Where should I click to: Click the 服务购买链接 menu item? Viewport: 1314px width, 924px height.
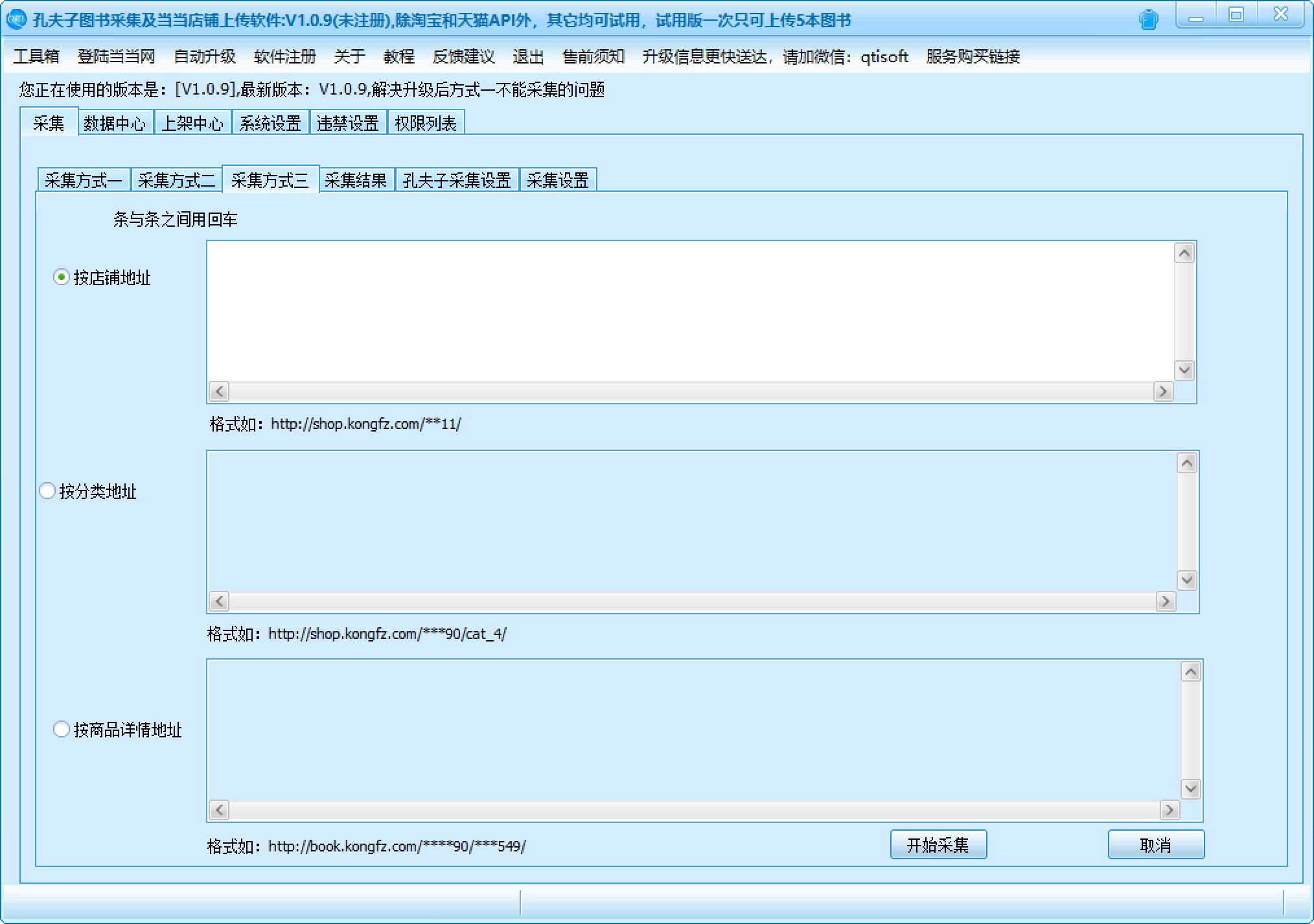(x=973, y=57)
